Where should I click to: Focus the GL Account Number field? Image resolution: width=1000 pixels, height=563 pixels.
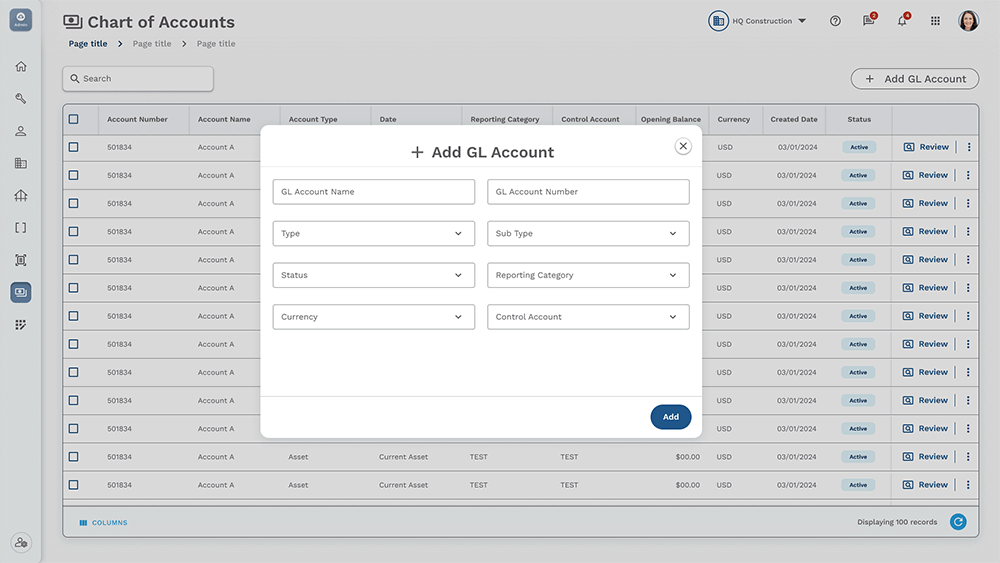pos(588,192)
